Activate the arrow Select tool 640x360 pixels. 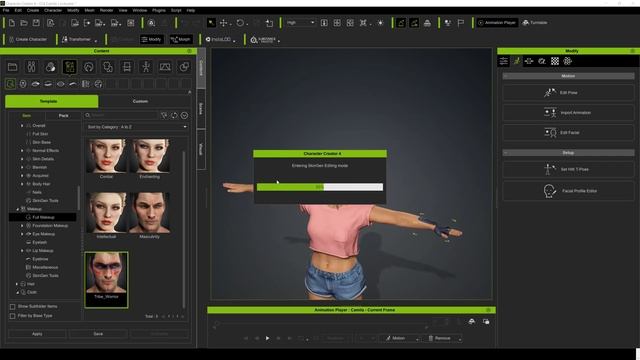(211, 23)
